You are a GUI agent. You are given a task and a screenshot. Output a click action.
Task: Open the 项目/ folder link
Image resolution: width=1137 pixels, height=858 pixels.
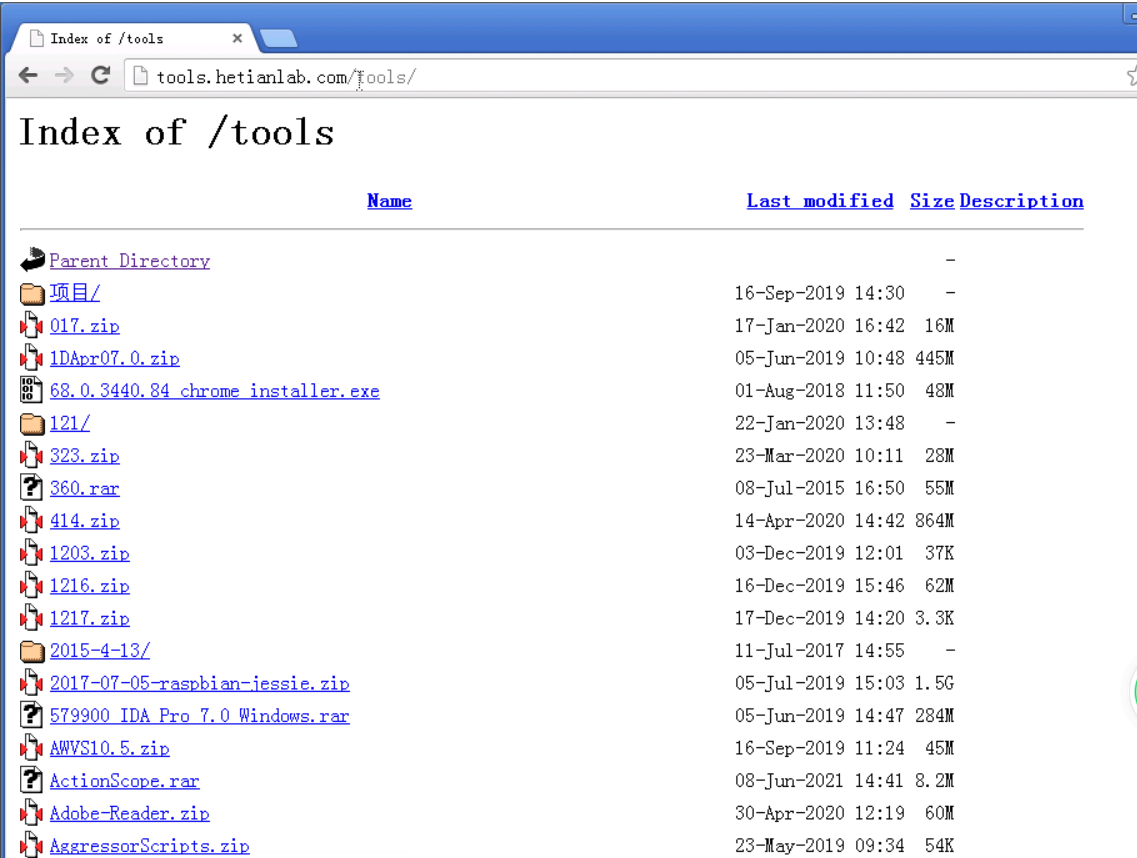pyautogui.click(x=75, y=293)
